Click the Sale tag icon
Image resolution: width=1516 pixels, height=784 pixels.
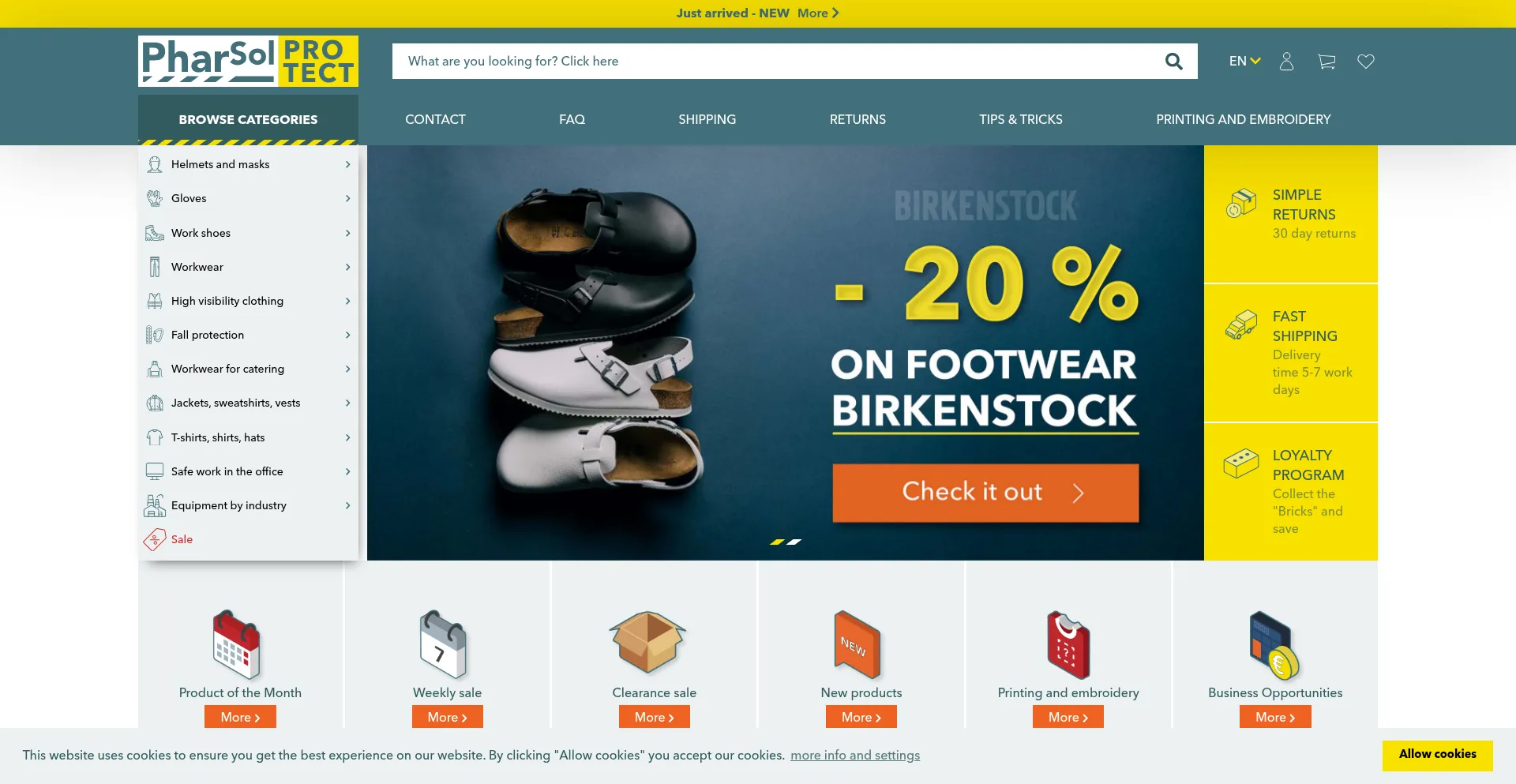coord(155,539)
